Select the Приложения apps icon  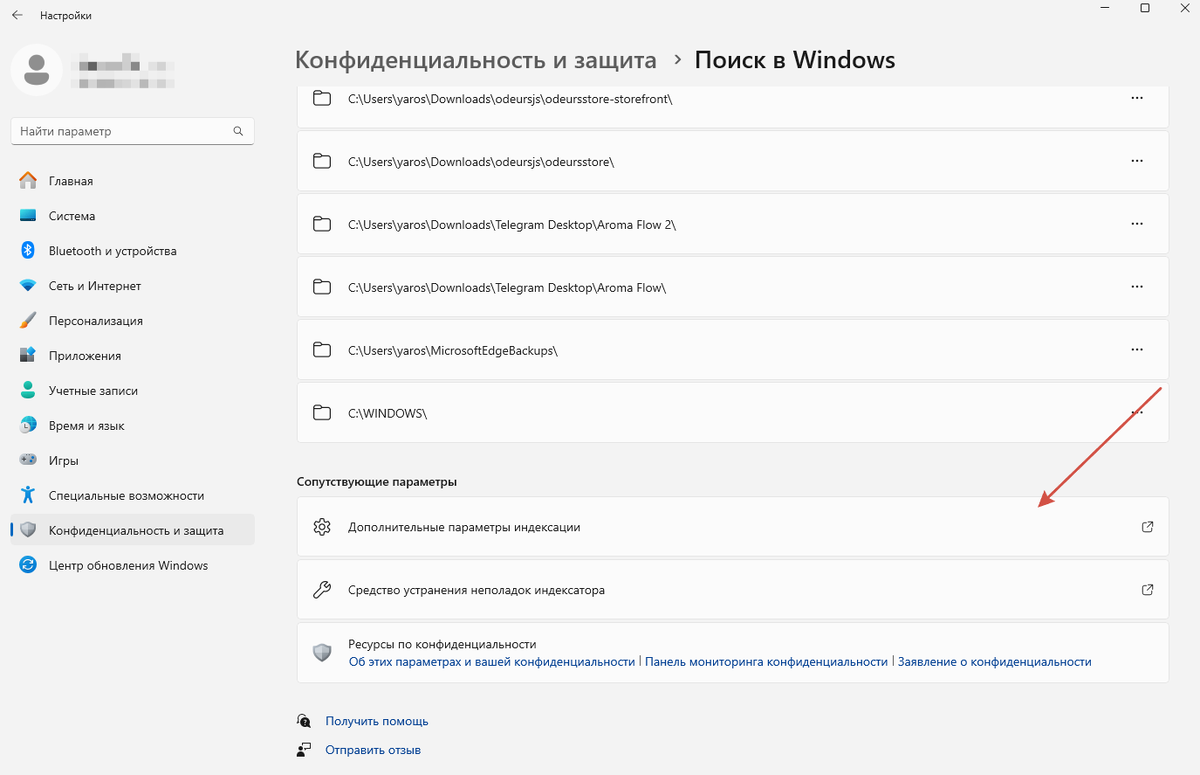(28, 356)
